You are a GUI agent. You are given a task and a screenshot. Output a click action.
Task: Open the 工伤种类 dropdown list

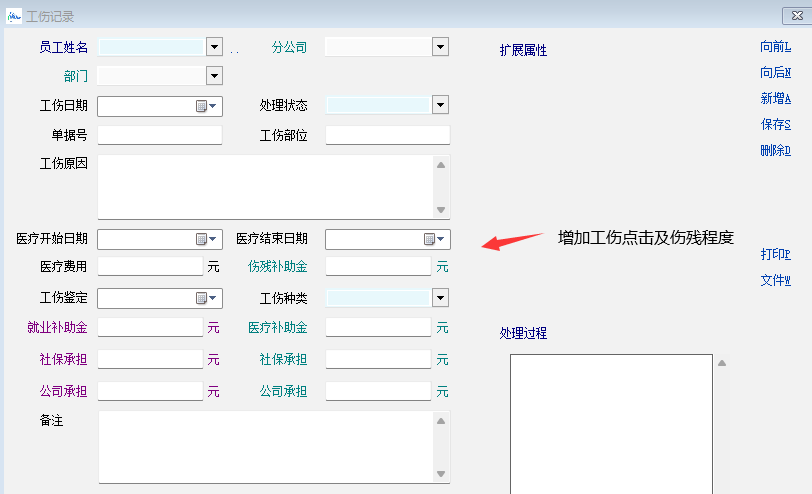tap(440, 297)
